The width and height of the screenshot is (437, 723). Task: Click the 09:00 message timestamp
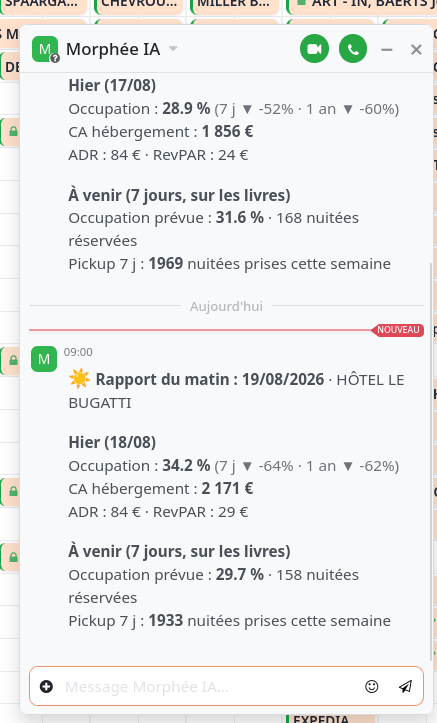click(x=78, y=352)
